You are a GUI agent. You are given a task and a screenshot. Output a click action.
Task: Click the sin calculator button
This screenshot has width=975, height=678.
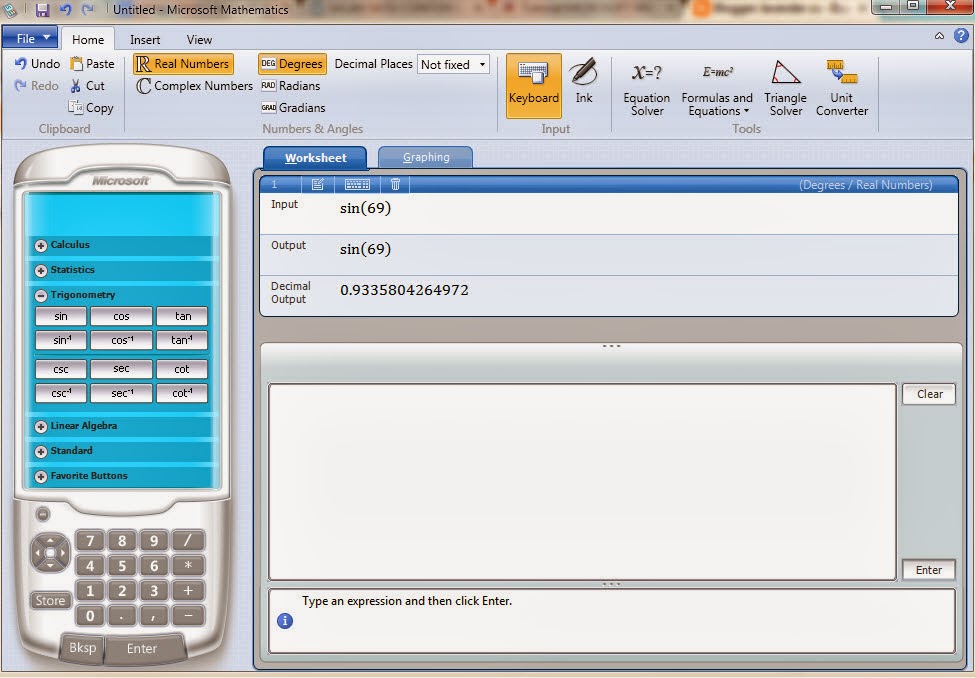point(61,316)
